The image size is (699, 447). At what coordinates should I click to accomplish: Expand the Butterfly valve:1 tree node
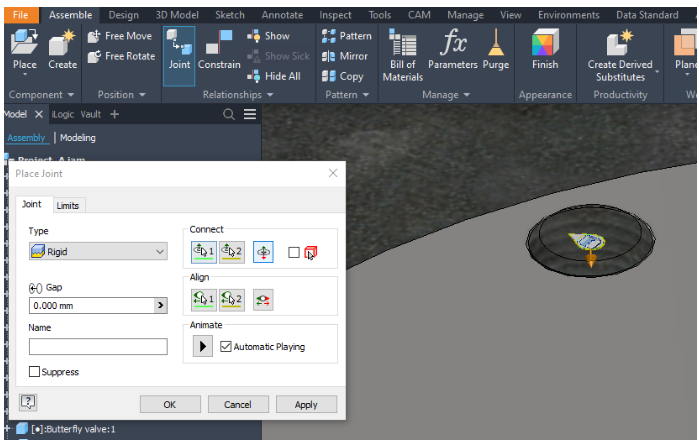tap(7, 430)
